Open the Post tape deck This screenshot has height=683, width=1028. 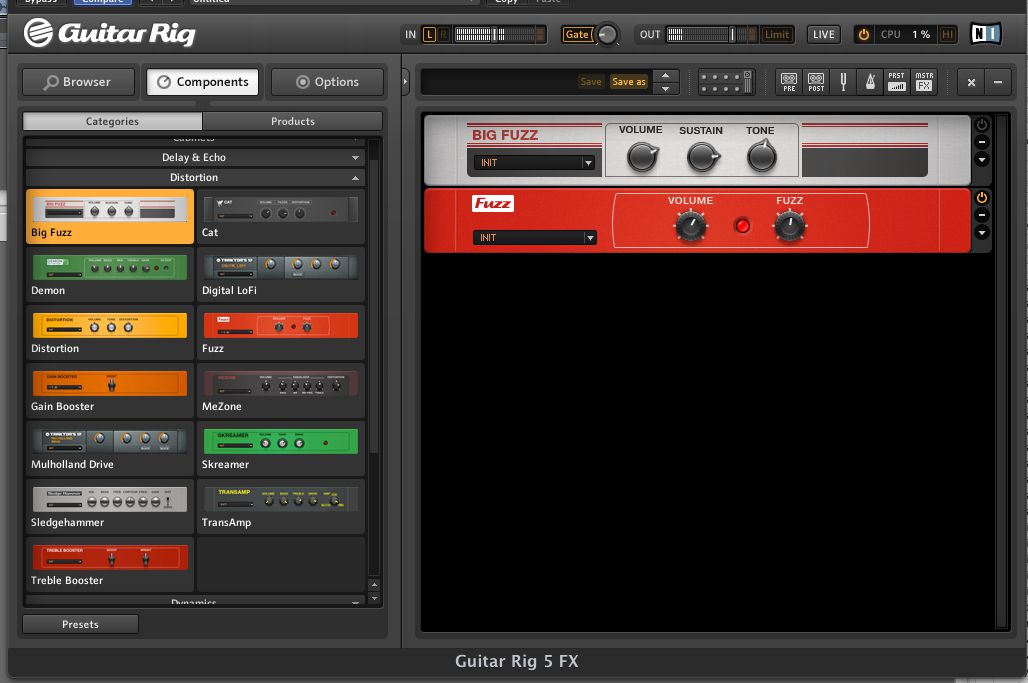tap(816, 82)
